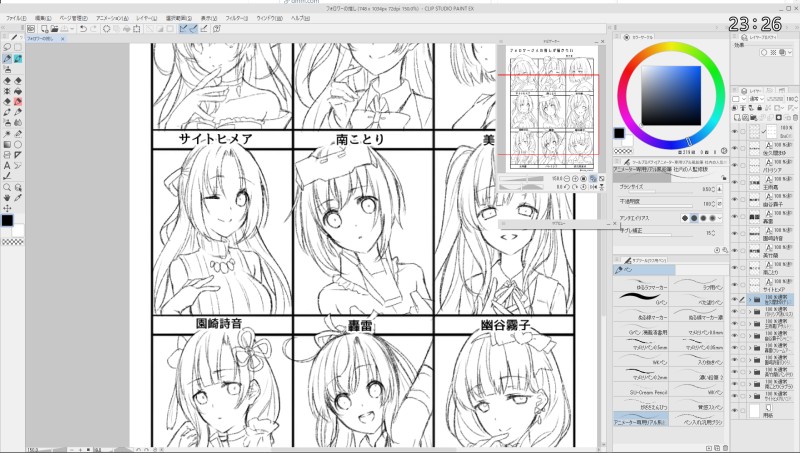The width and height of the screenshot is (800, 453).
Task: Open the フィルター menu
Action: pyautogui.click(x=236, y=18)
